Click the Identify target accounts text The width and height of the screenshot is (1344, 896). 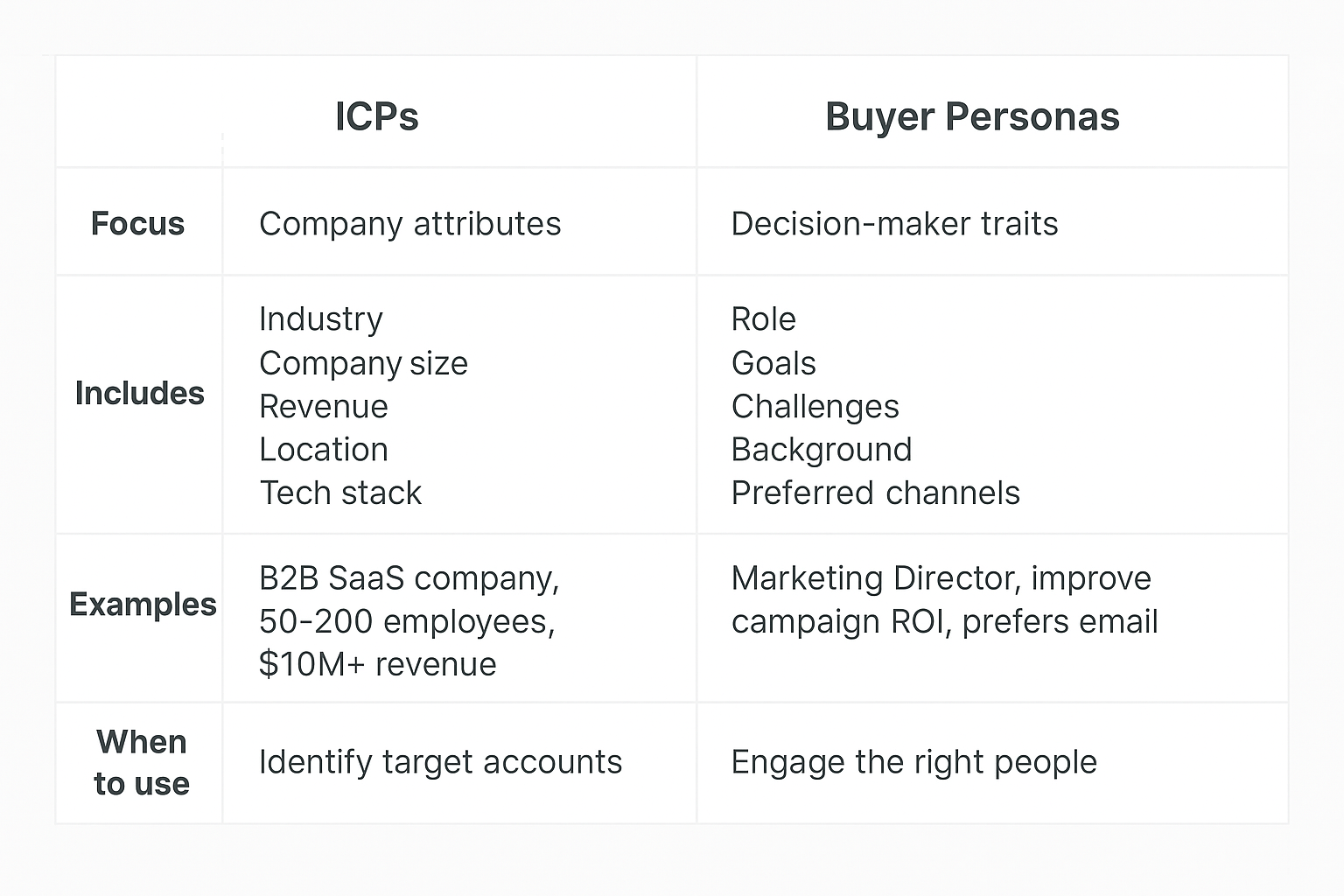click(x=440, y=762)
